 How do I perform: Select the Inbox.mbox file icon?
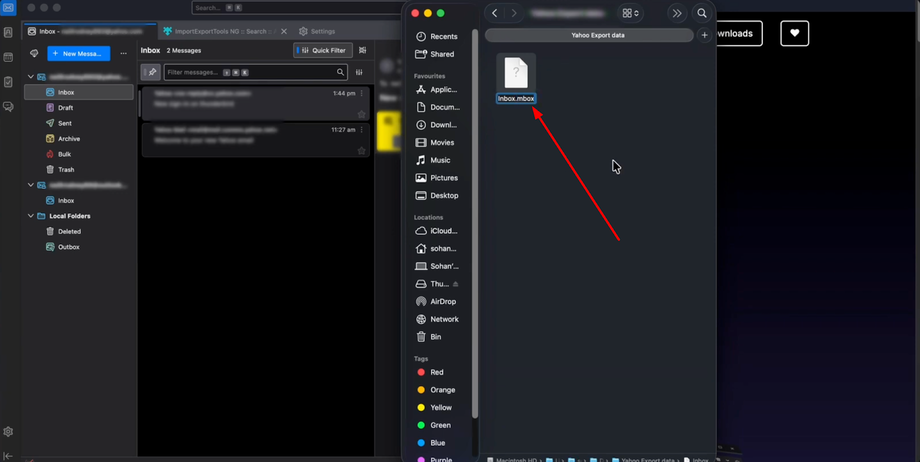(x=516, y=73)
